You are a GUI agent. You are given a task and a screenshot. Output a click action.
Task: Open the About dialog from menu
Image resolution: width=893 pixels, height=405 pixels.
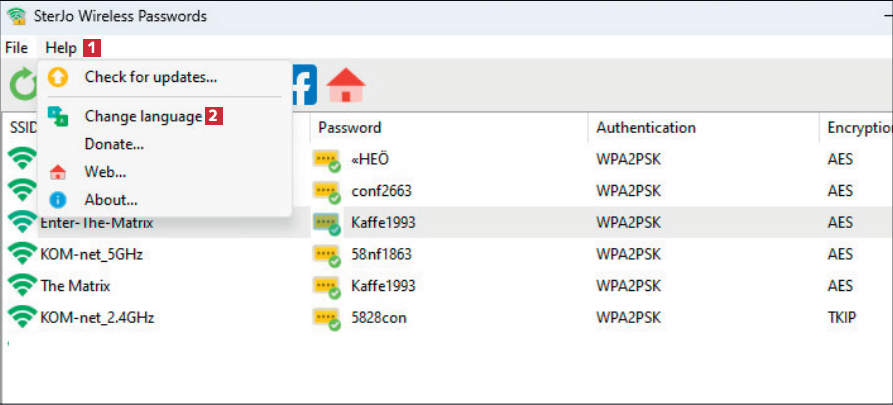coord(110,200)
